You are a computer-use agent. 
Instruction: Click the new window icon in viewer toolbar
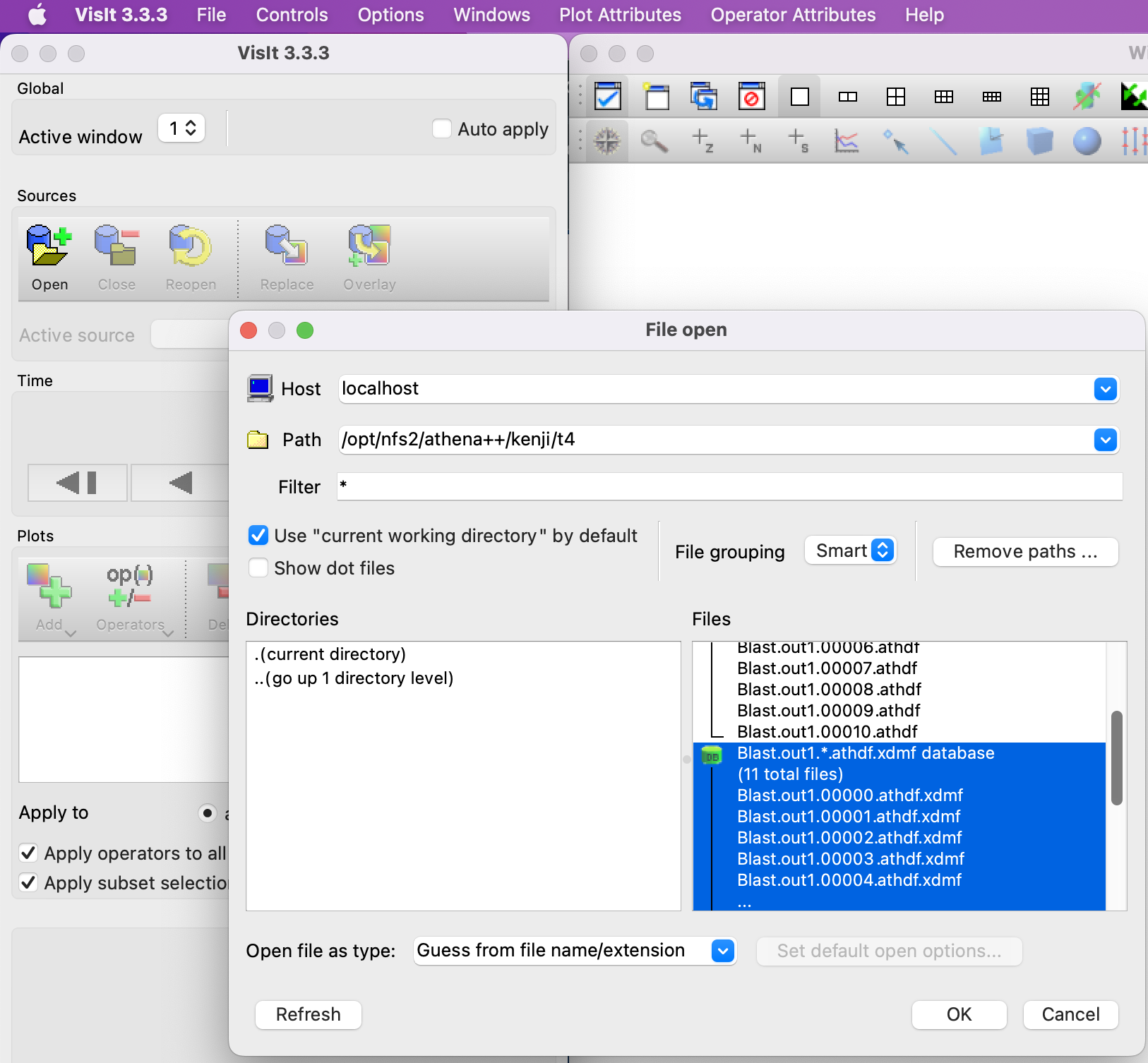(657, 96)
